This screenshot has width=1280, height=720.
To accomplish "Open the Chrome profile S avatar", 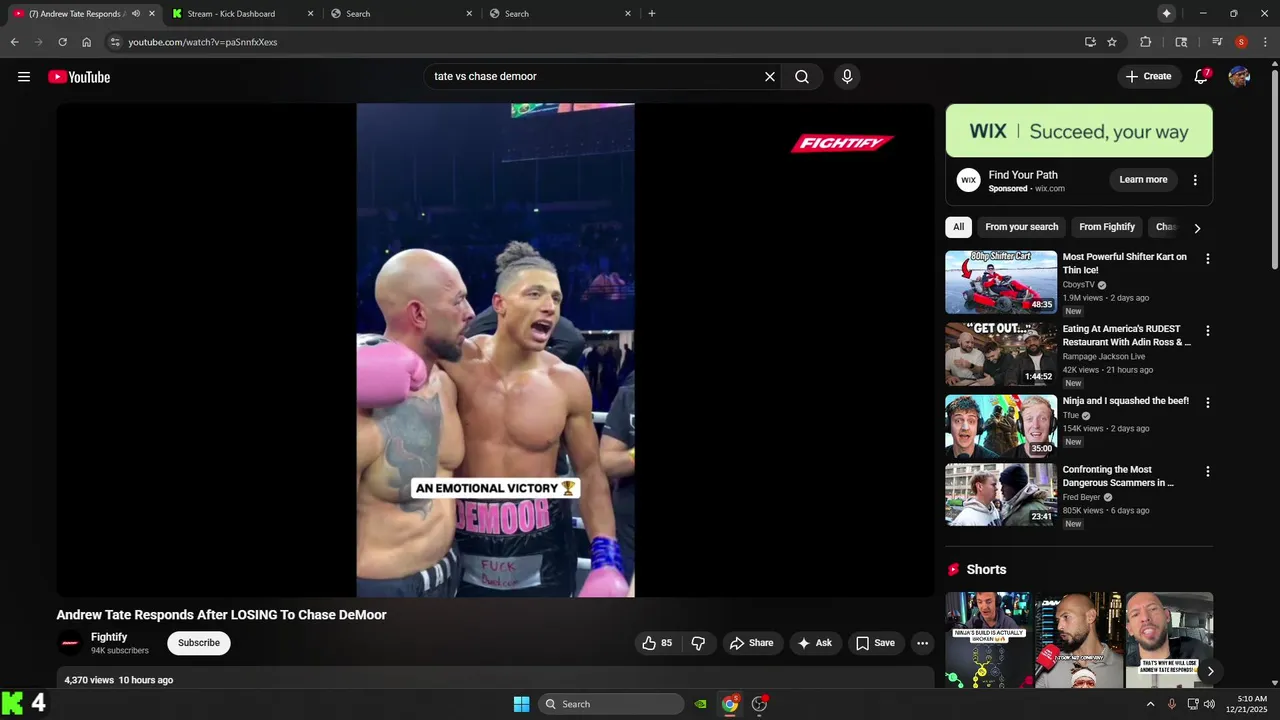I will 1241,42.
